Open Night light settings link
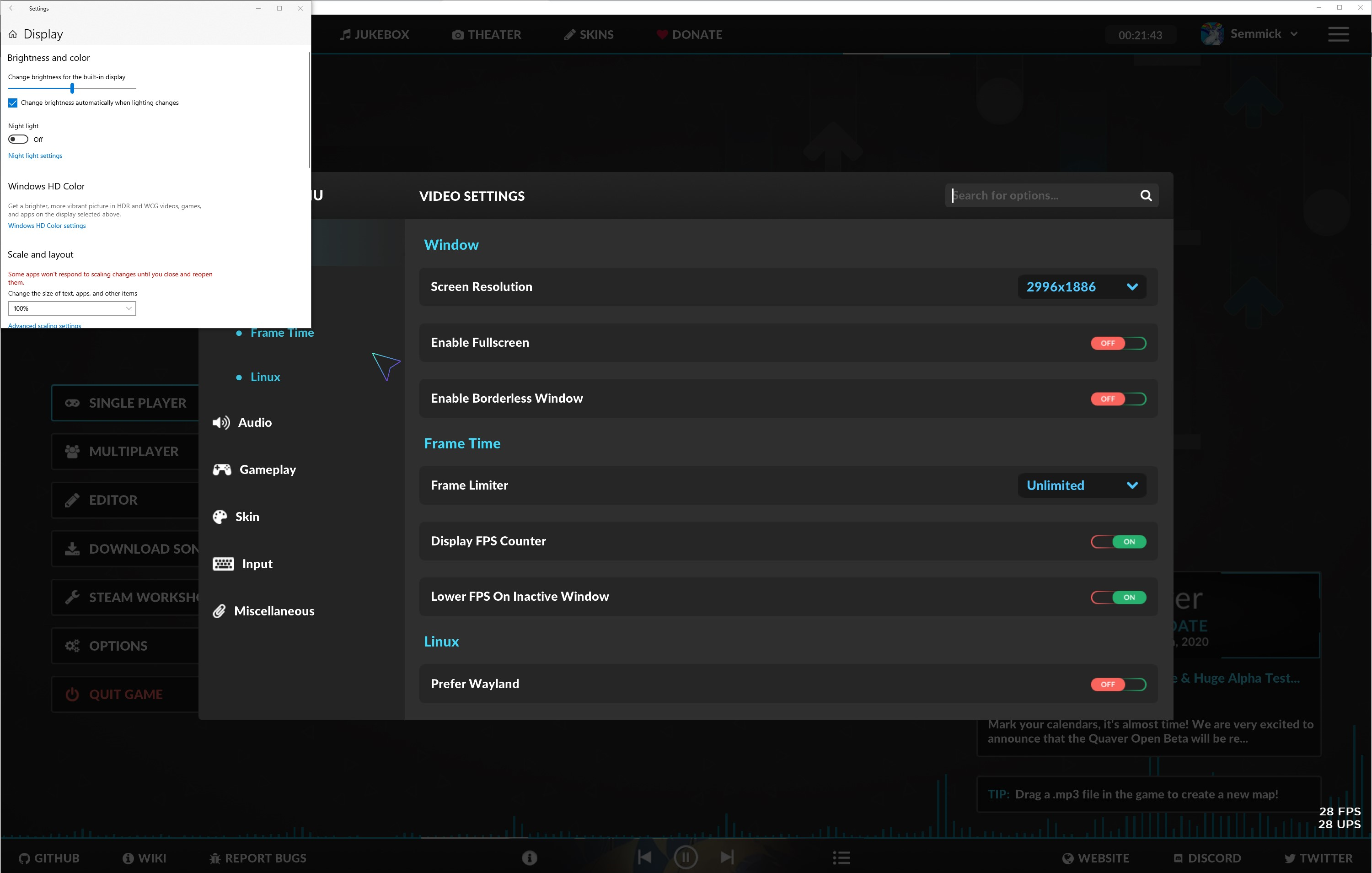 (35, 156)
